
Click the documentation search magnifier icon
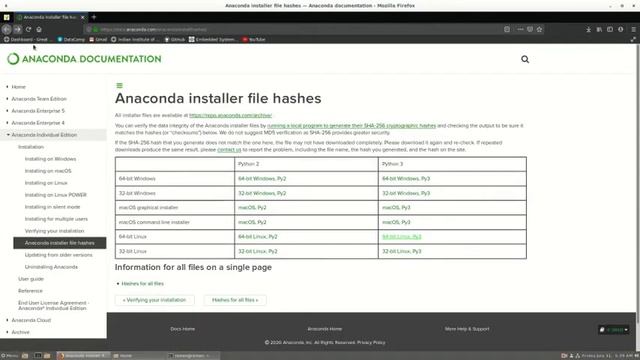(525, 60)
